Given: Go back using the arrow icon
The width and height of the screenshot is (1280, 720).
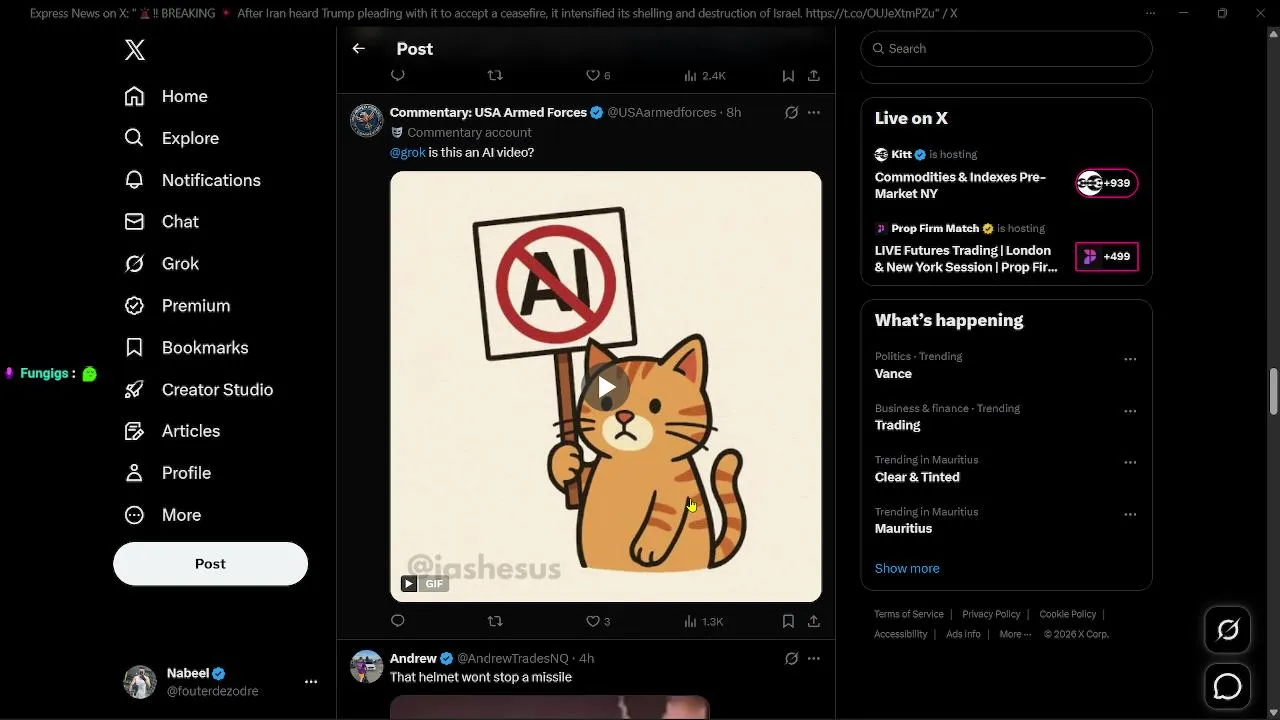Looking at the screenshot, I should (x=359, y=49).
